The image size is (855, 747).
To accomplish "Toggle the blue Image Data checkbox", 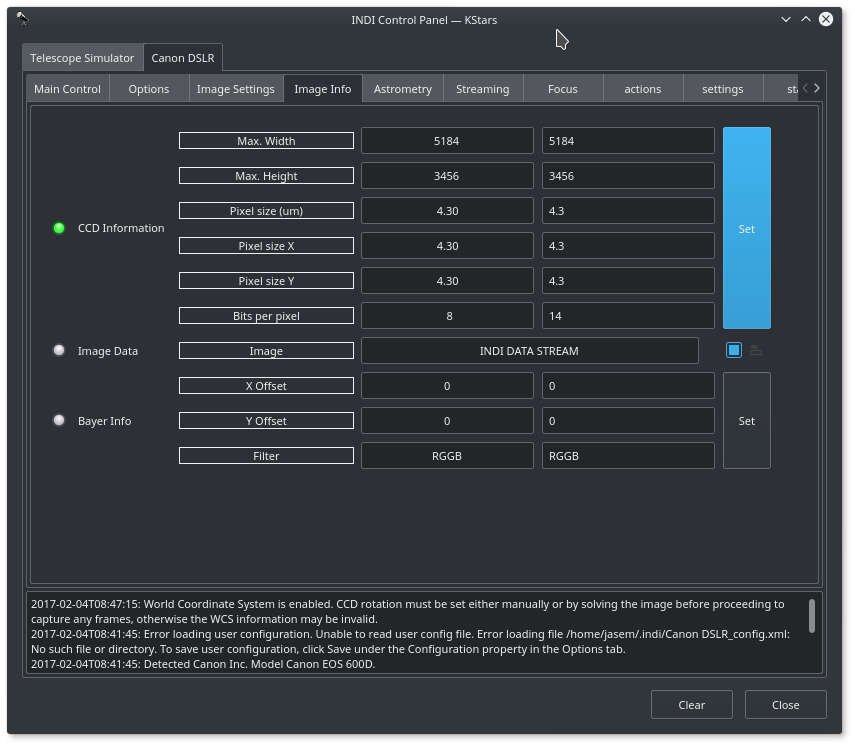I will click(x=734, y=350).
